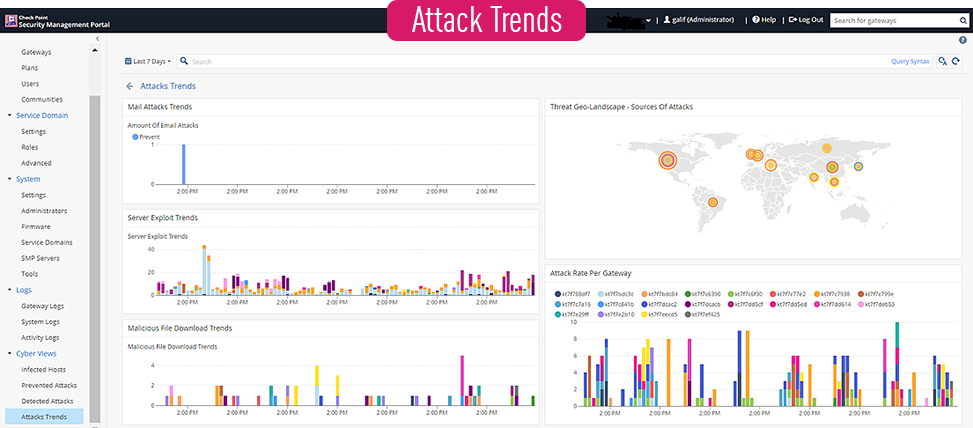Collapse the left sidebar with the chevron
This screenshot has width=973, height=428.
pyautogui.click(x=97, y=39)
